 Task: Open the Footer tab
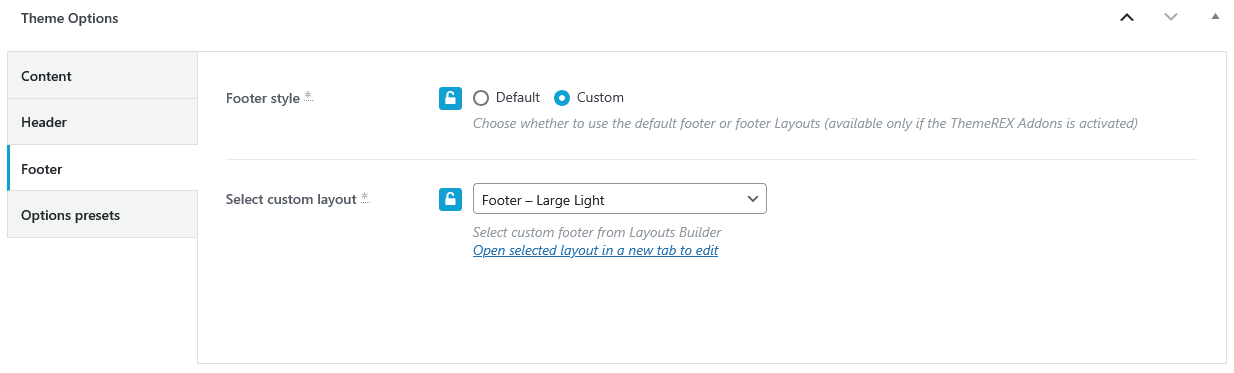click(x=102, y=169)
